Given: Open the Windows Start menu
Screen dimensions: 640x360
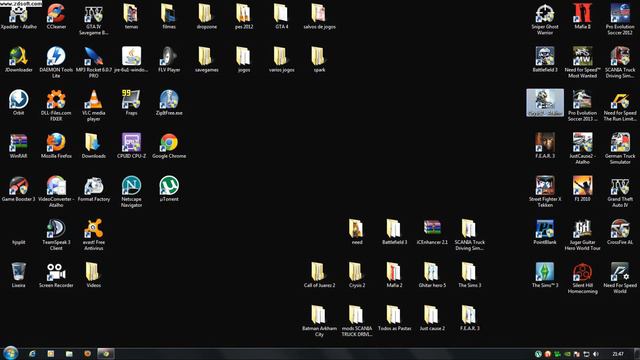Looking at the screenshot, I should click(x=10, y=353).
